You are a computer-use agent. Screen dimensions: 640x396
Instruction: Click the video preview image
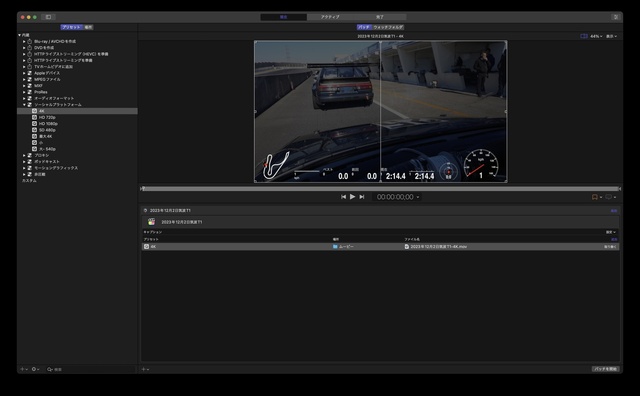[x=380, y=111]
